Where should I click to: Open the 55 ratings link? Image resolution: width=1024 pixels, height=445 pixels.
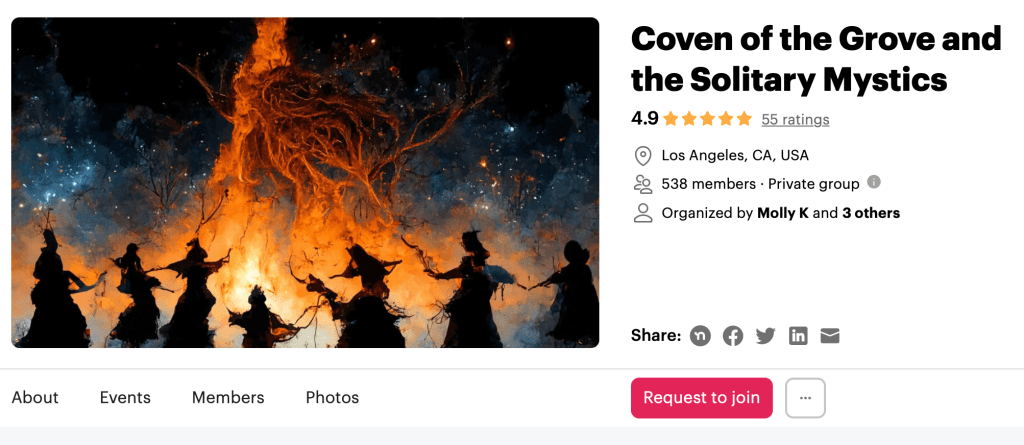tap(795, 120)
